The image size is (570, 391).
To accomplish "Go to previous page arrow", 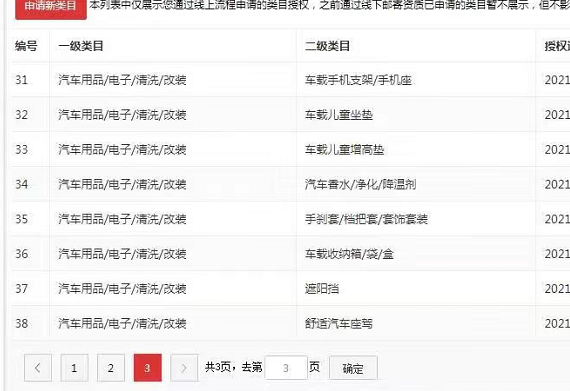I will [38, 368].
